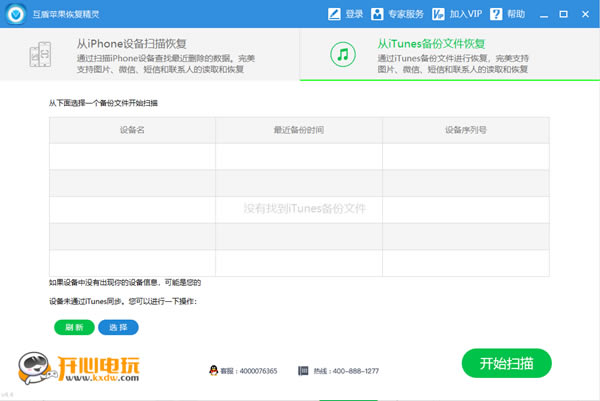The height and width of the screenshot is (401, 600).
Task: Click the hotline phone icon
Action: click(303, 370)
